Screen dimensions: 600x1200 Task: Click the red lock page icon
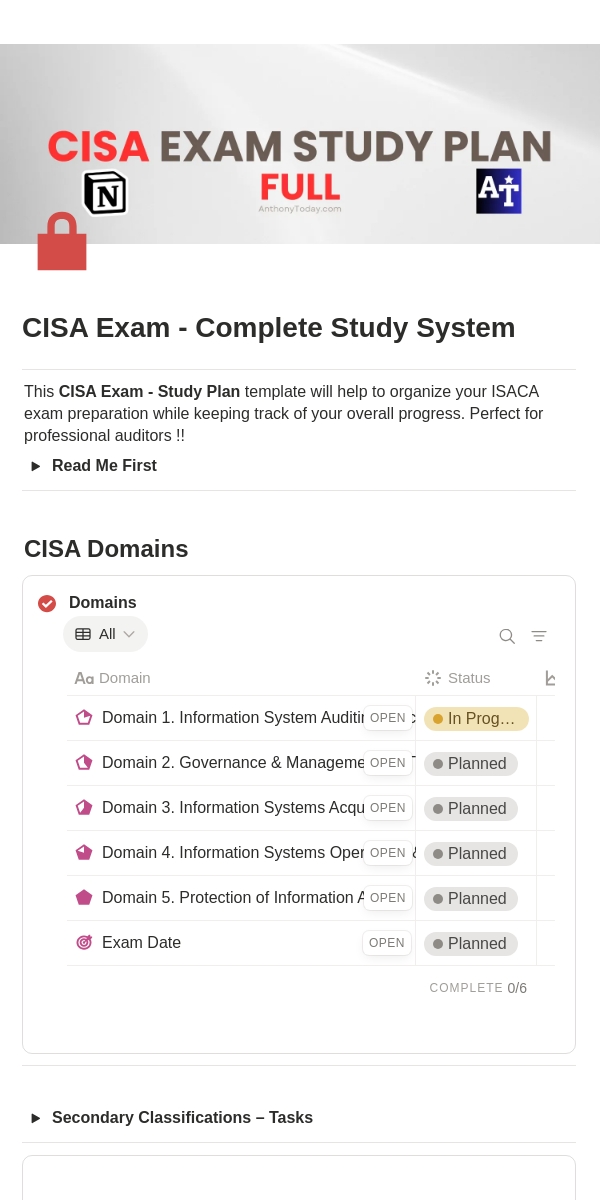pos(62,241)
